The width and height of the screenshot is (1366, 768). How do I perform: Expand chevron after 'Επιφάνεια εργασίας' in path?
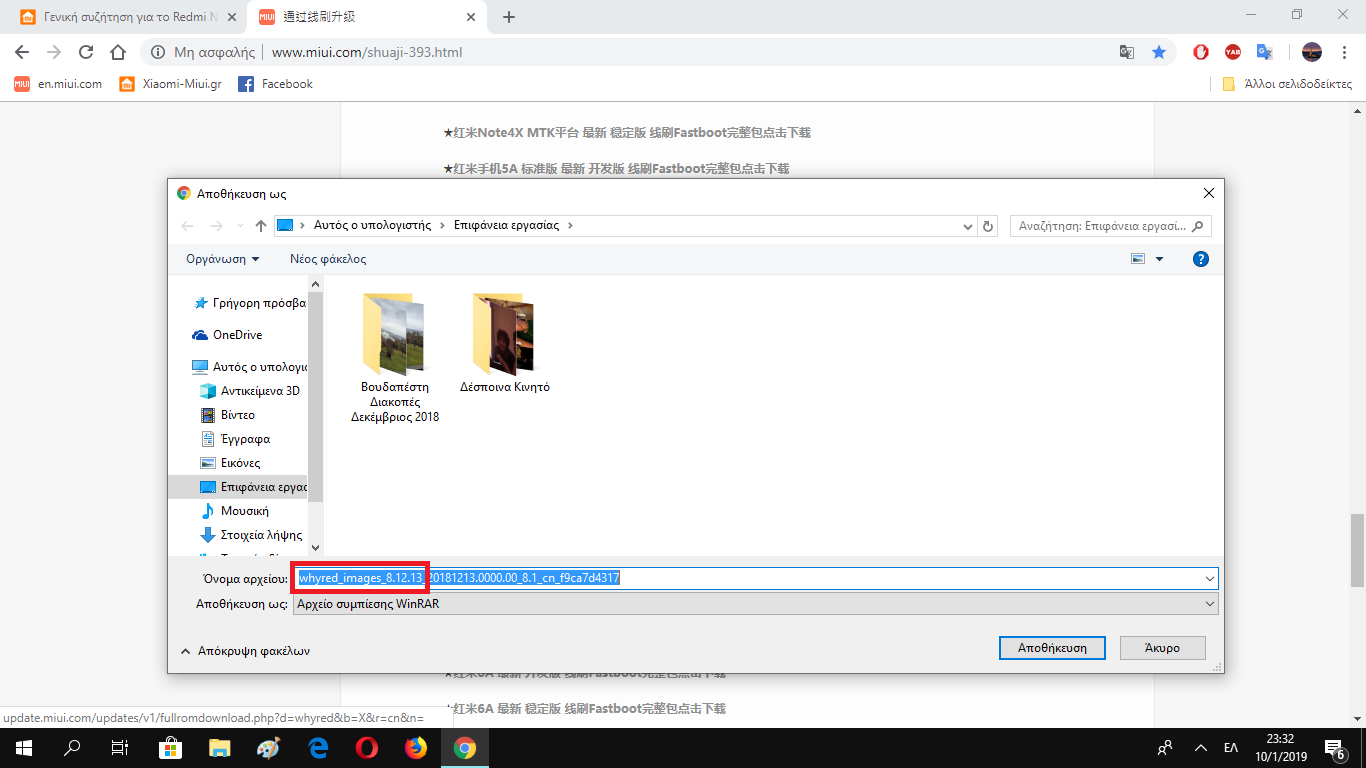click(570, 226)
